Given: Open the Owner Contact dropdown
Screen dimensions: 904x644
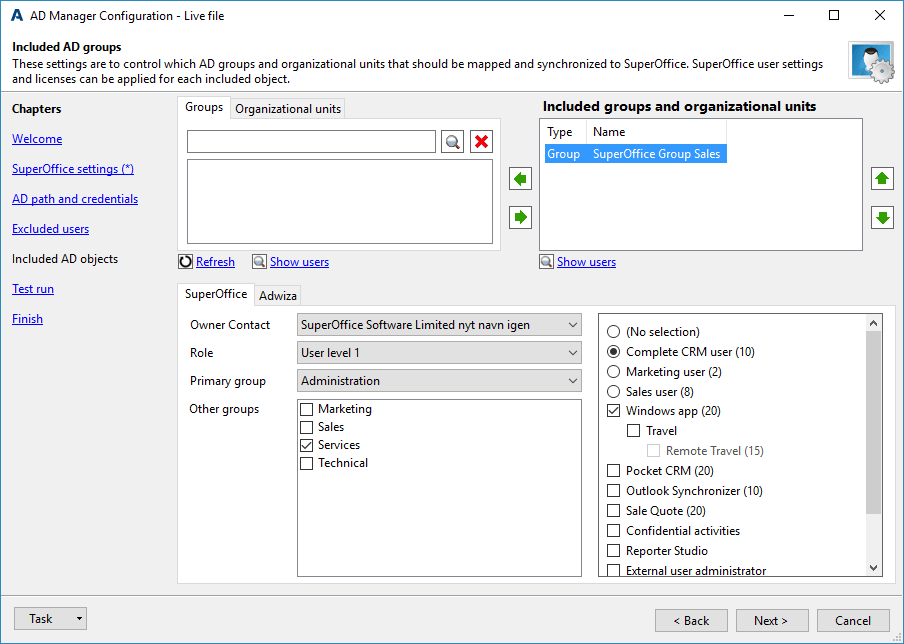Looking at the screenshot, I should [x=440, y=325].
